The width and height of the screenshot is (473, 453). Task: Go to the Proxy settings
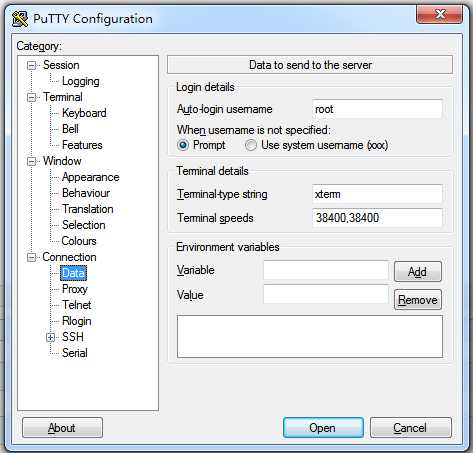tap(75, 289)
